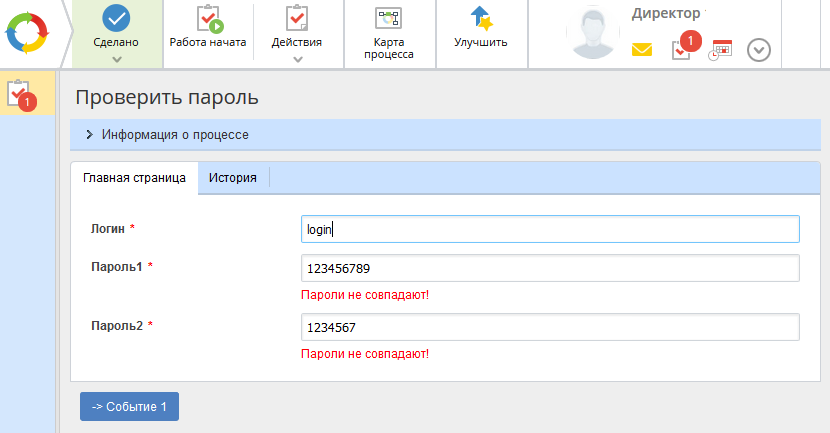
Task: Open messages via the yellow envelope icon
Action: pos(642,50)
